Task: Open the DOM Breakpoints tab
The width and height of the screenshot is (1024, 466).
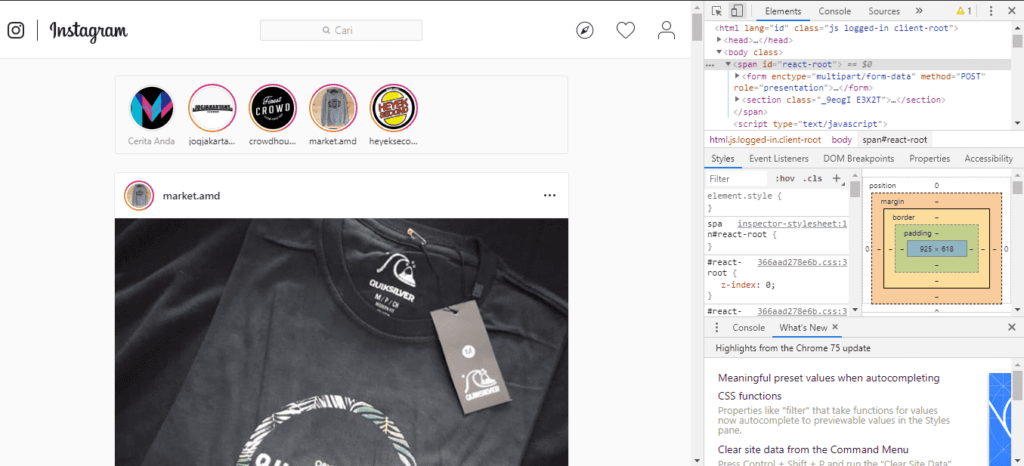Action: (x=859, y=159)
